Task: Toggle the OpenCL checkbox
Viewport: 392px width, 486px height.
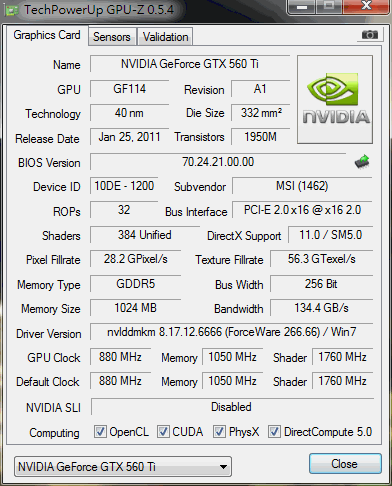Action: click(100, 431)
